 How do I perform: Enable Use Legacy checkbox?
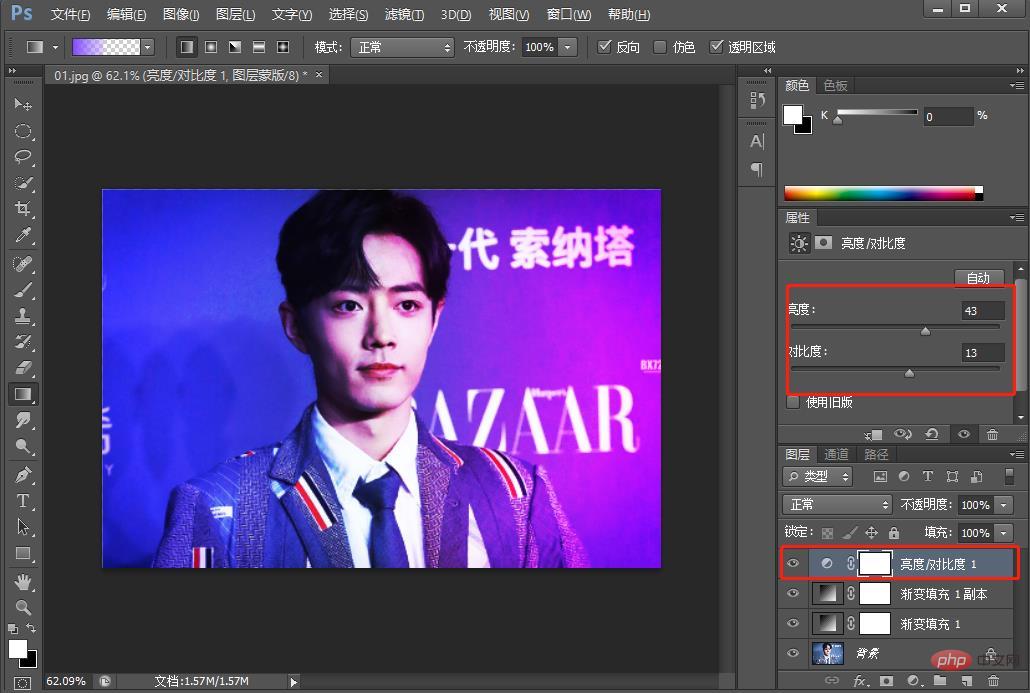[793, 402]
